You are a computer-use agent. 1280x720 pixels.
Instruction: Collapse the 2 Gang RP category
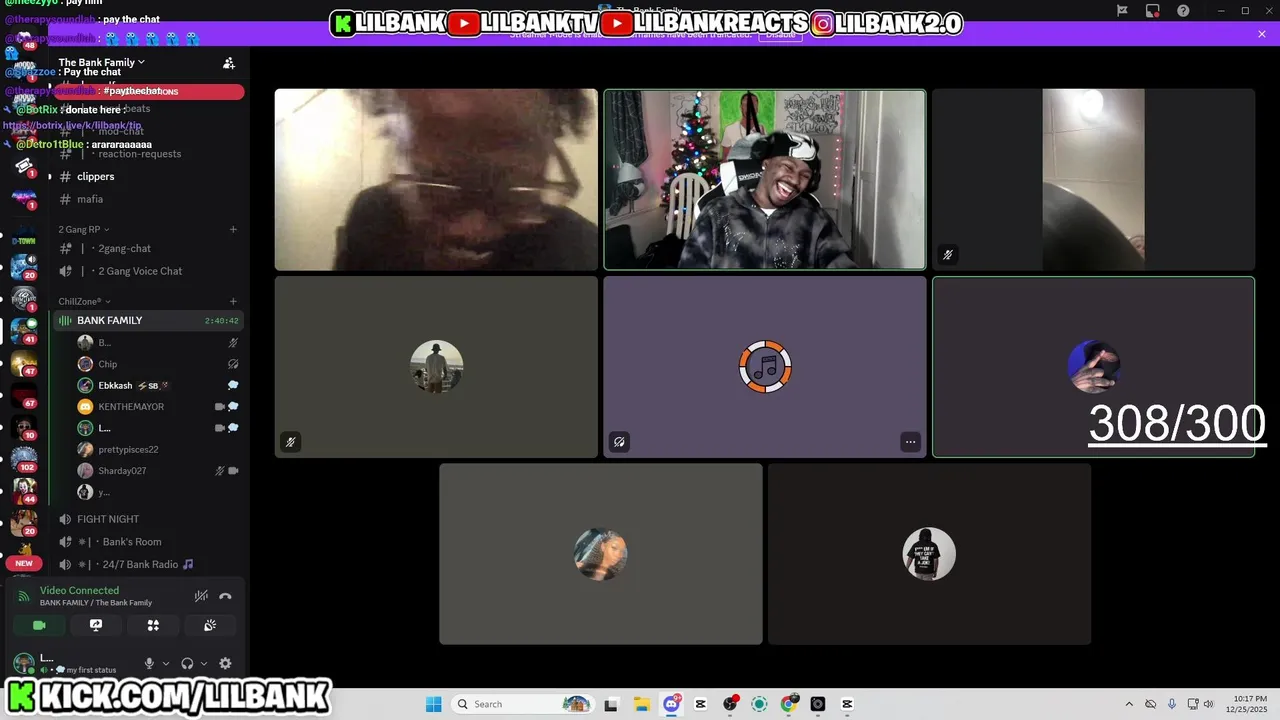84,229
